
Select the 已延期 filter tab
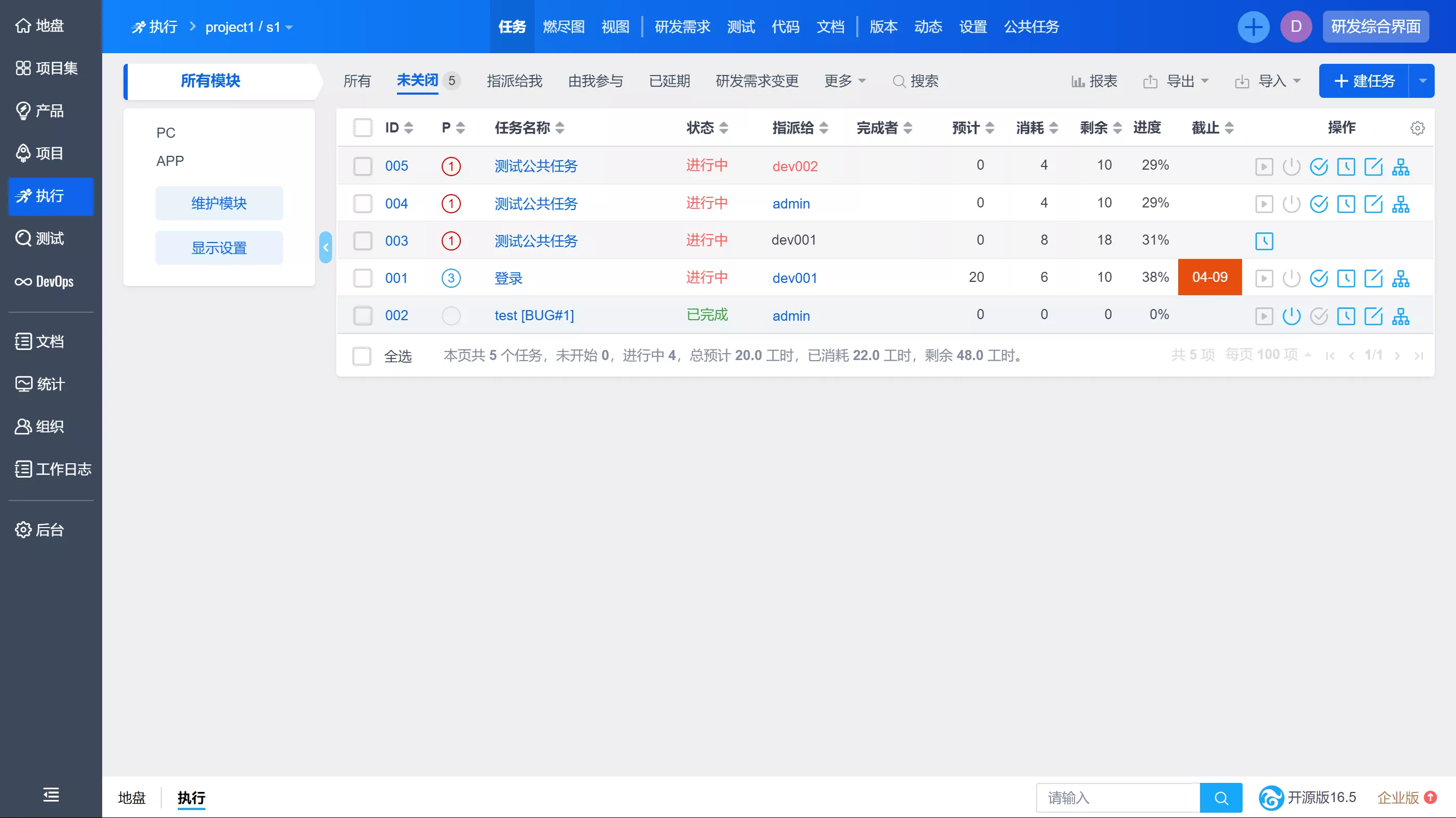point(669,81)
